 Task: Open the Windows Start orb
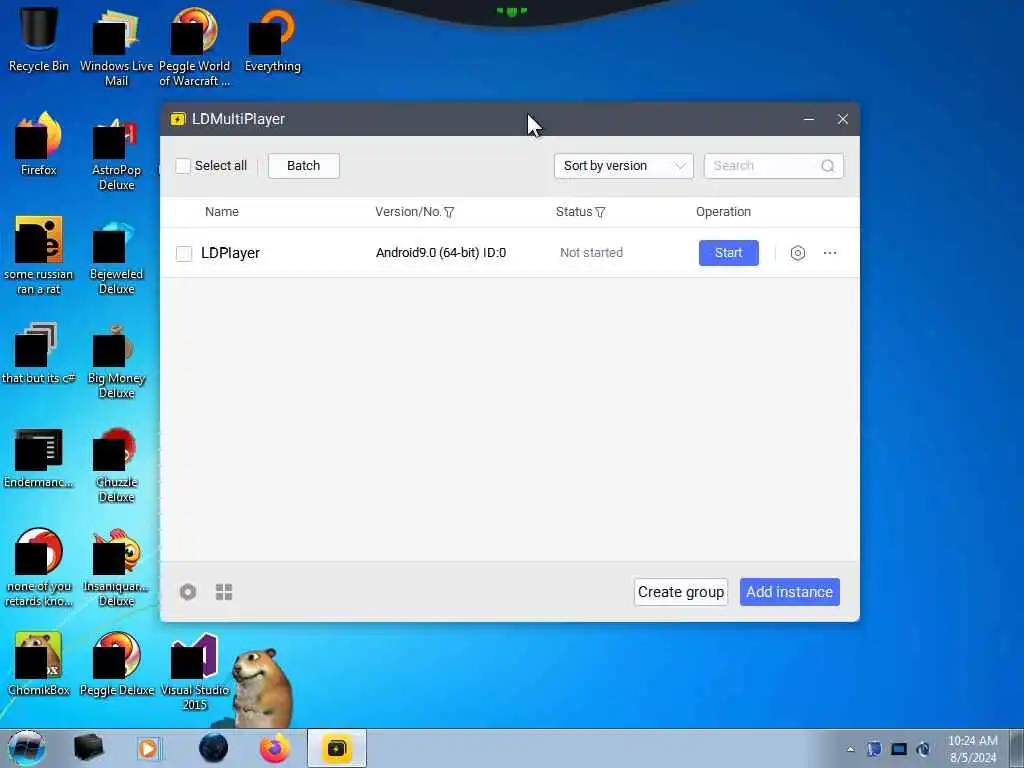[x=27, y=748]
